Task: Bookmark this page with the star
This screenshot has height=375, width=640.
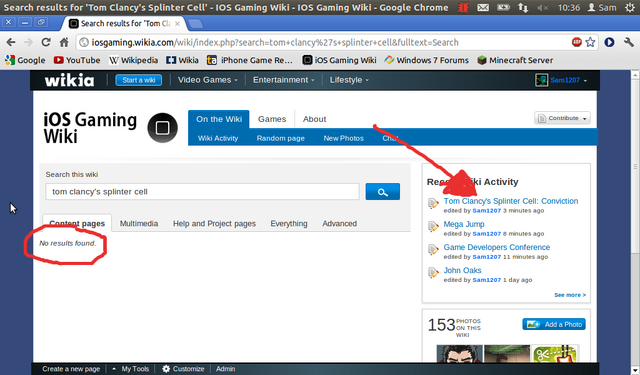Action: pos(590,42)
